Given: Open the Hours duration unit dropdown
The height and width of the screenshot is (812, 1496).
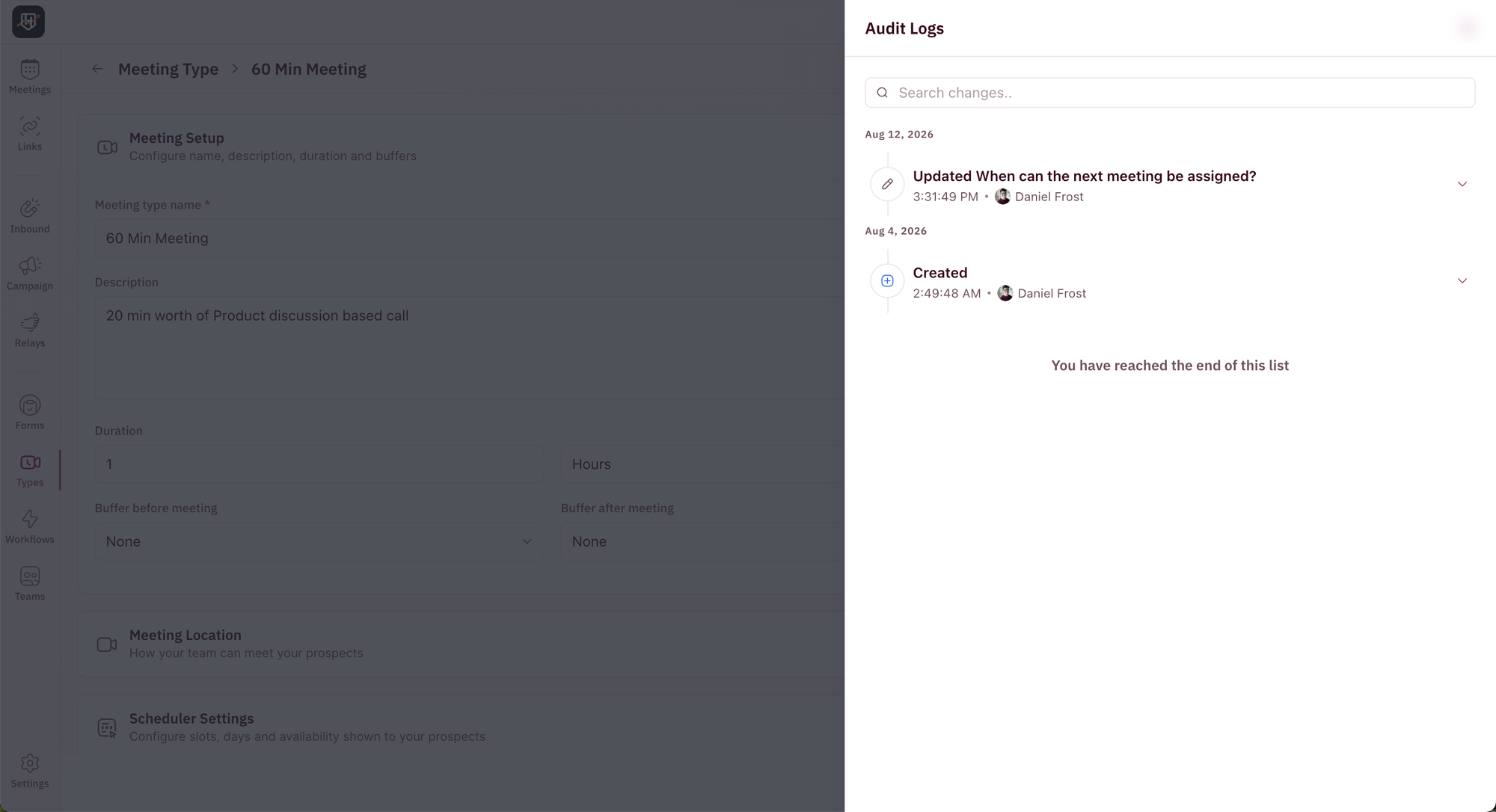Looking at the screenshot, I should [x=702, y=464].
